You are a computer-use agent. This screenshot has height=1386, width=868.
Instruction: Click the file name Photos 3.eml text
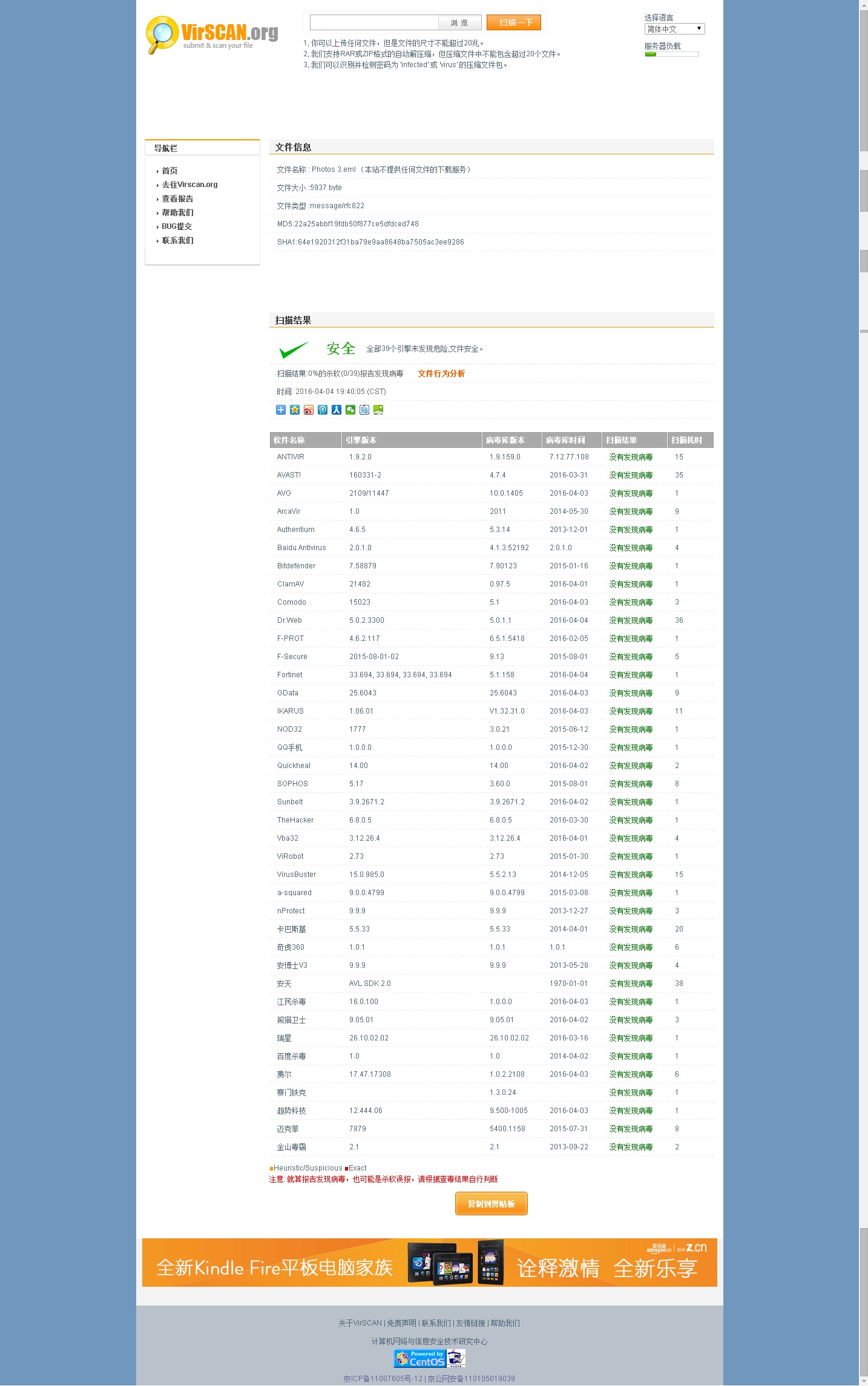click(334, 169)
